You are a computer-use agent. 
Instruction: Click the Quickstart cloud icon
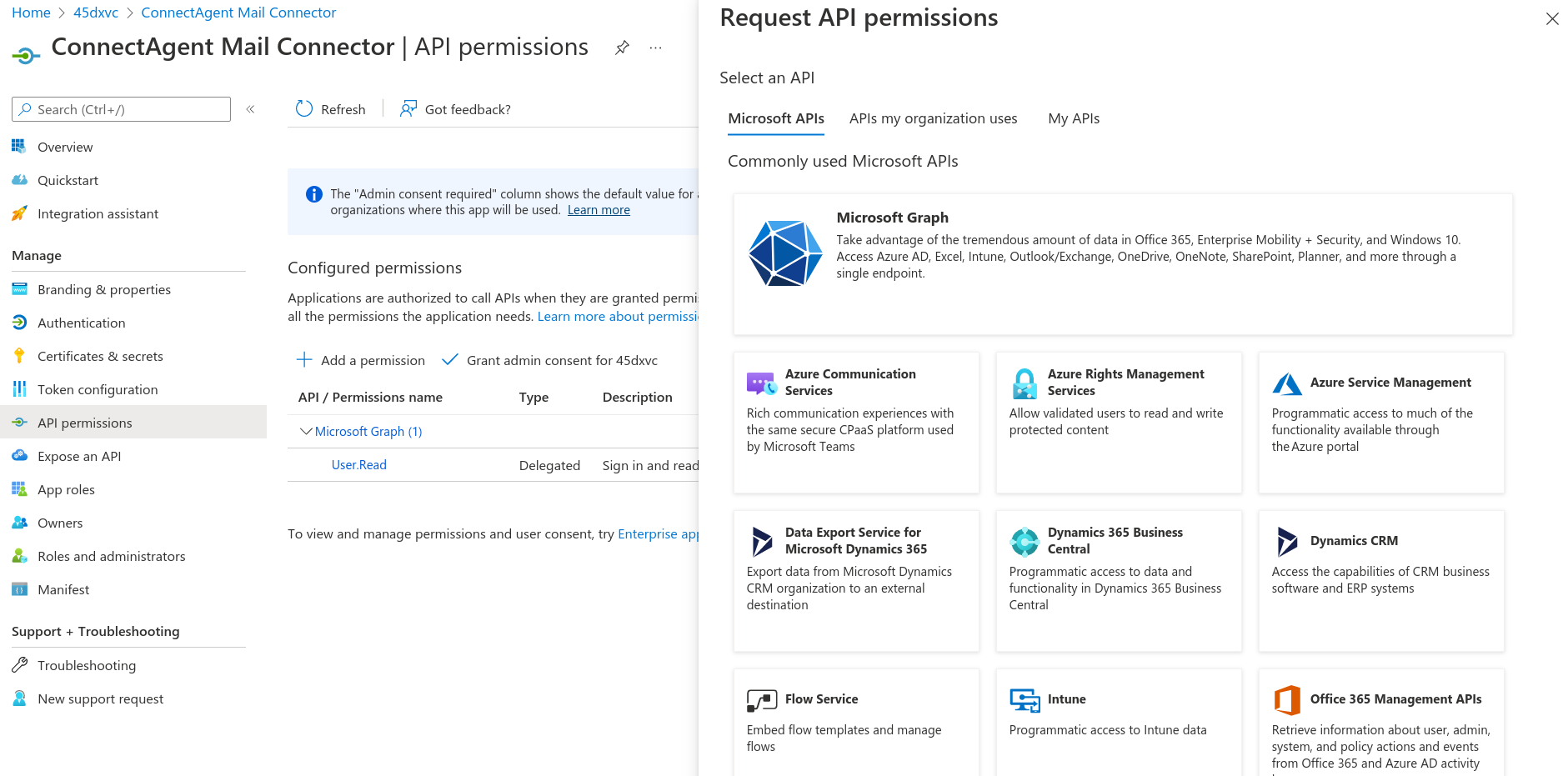tap(19, 180)
